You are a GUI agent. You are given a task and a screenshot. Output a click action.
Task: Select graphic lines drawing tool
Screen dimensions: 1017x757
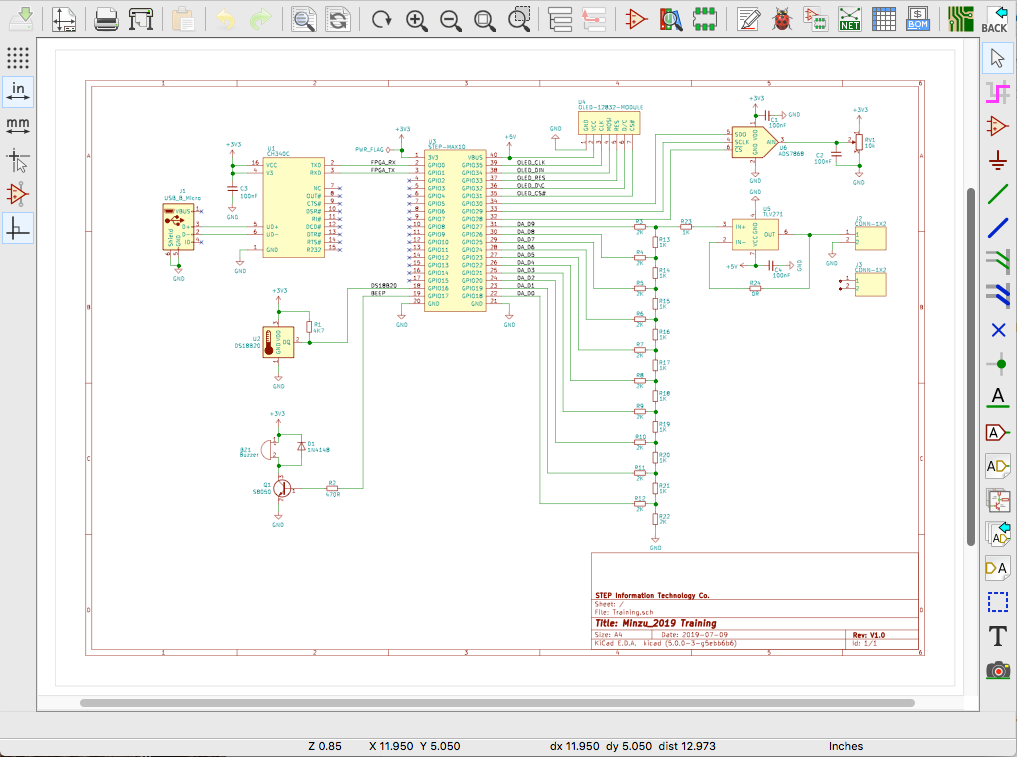(x=998, y=602)
